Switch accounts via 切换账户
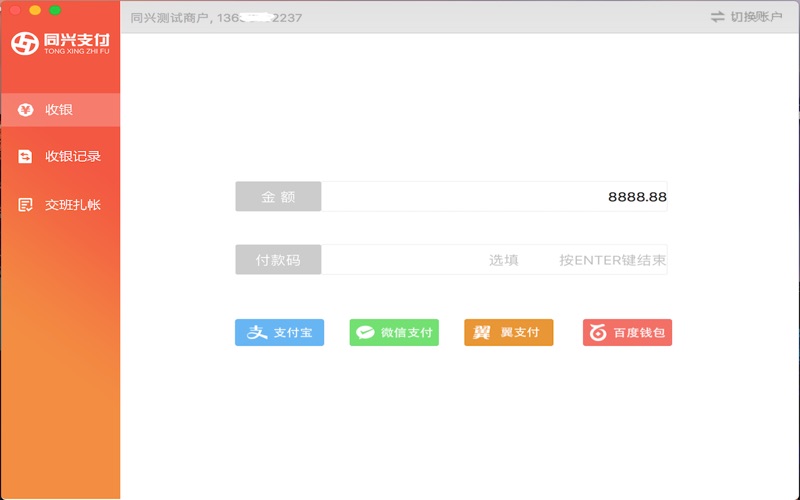The height and width of the screenshot is (500, 800). point(746,17)
